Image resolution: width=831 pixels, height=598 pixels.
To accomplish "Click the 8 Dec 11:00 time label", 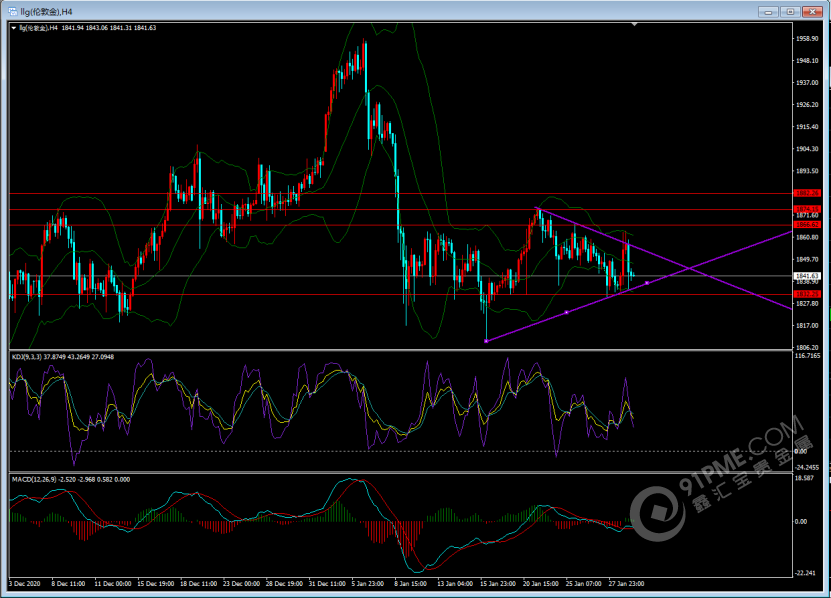I will pos(68,584).
